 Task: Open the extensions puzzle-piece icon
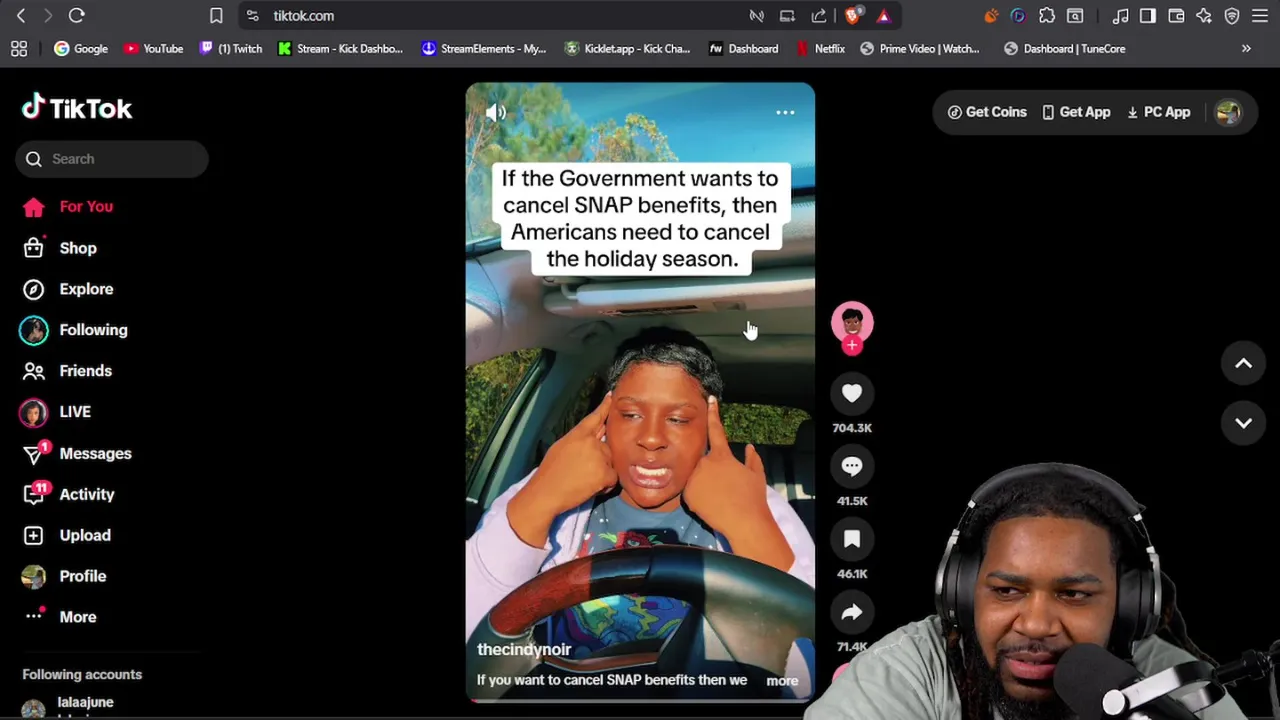[x=1047, y=16]
